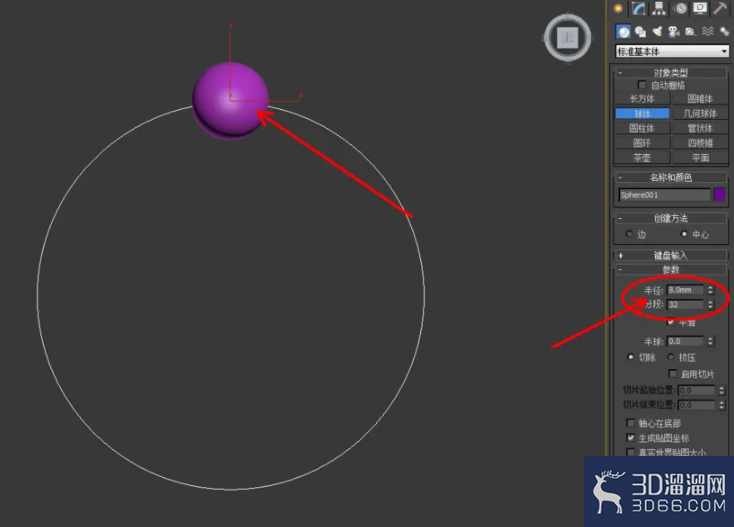Toggle the 生成贴图坐标 checkbox
Viewport: 734px width, 527px height.
pos(631,438)
